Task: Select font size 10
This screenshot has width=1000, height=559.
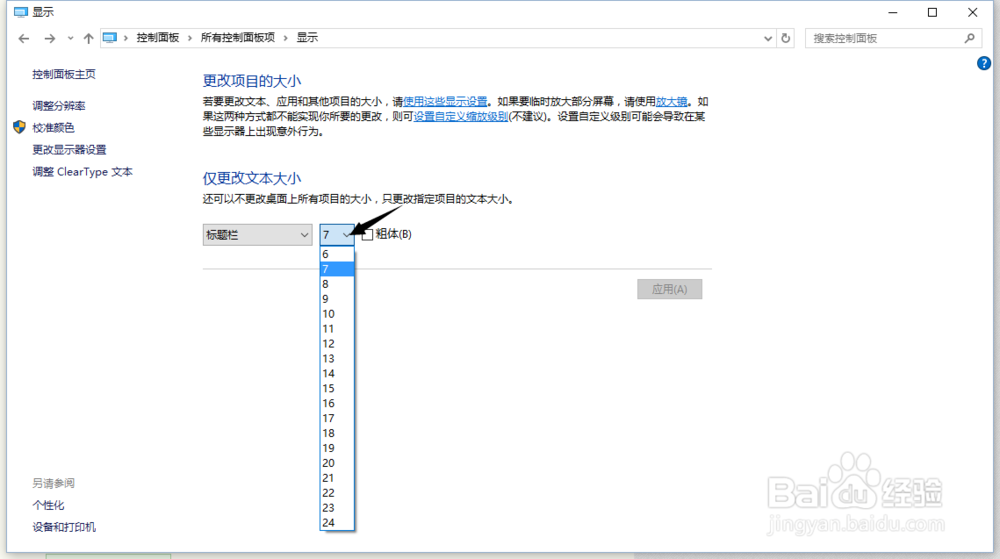Action: tap(337, 314)
